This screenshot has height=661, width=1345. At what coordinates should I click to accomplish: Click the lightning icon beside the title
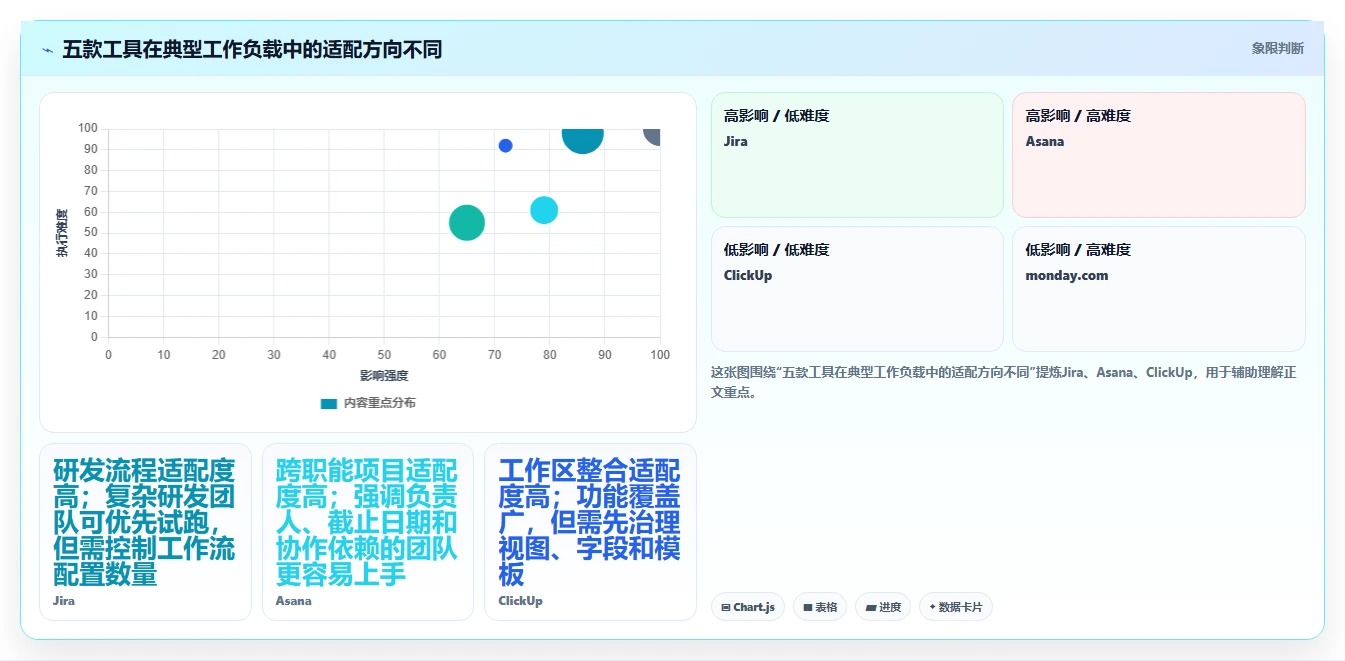pos(48,50)
